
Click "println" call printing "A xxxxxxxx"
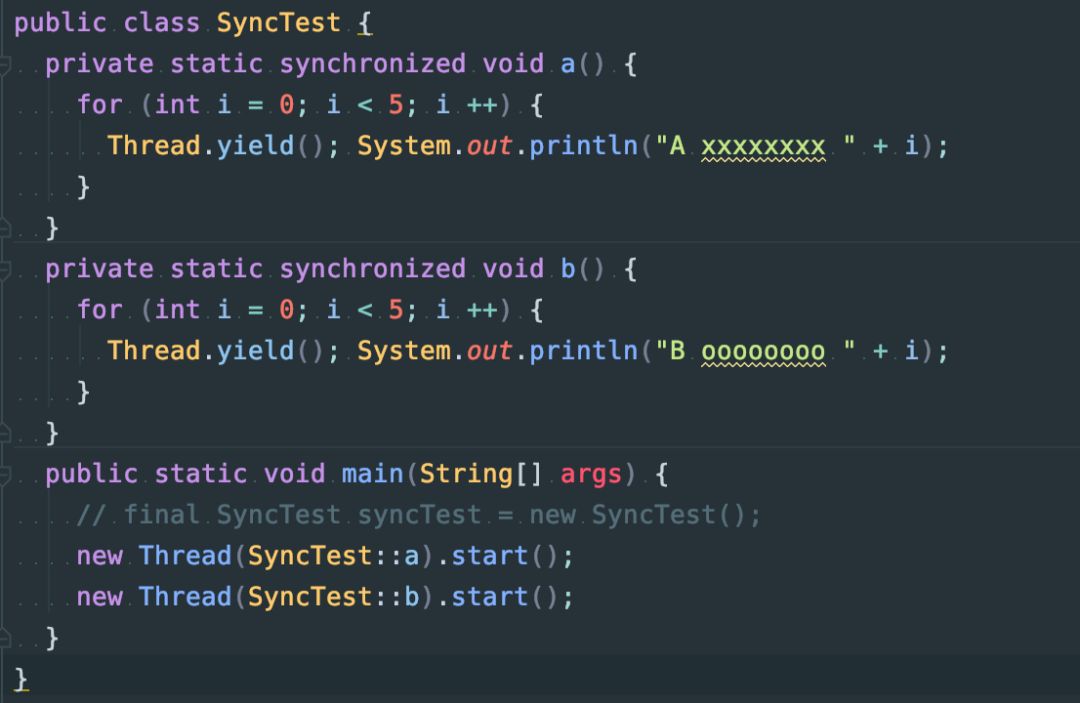point(583,146)
